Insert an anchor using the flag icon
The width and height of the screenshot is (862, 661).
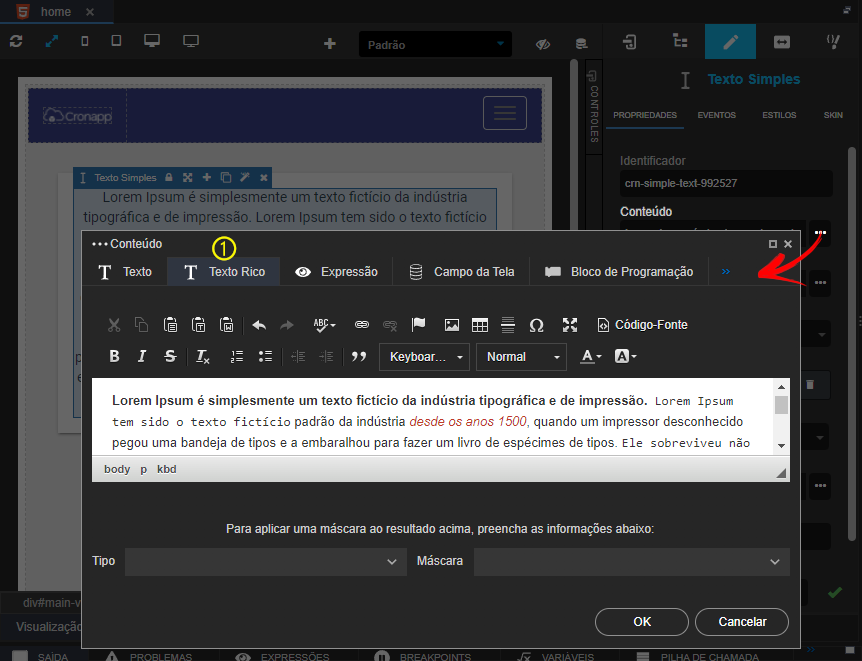[x=418, y=325]
